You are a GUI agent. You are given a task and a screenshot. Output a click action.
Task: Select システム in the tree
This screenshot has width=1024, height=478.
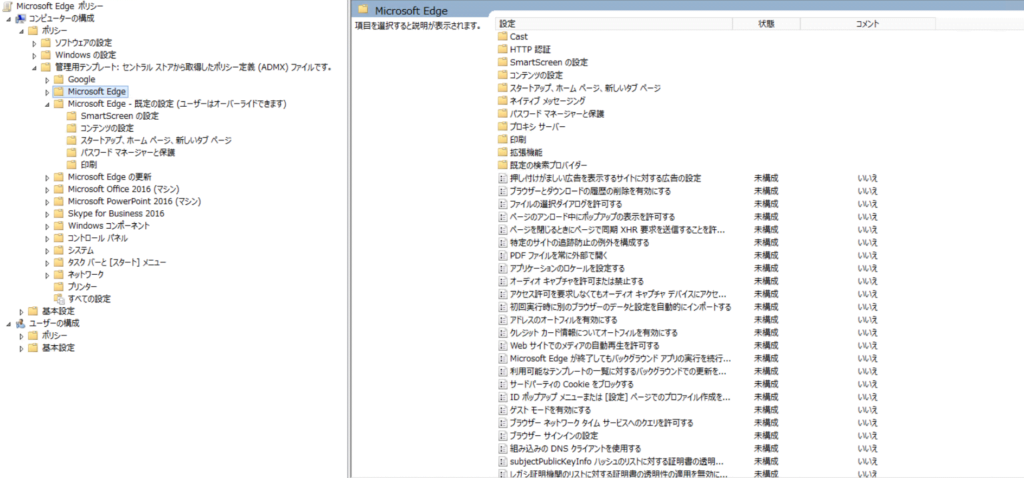pyautogui.click(x=81, y=250)
